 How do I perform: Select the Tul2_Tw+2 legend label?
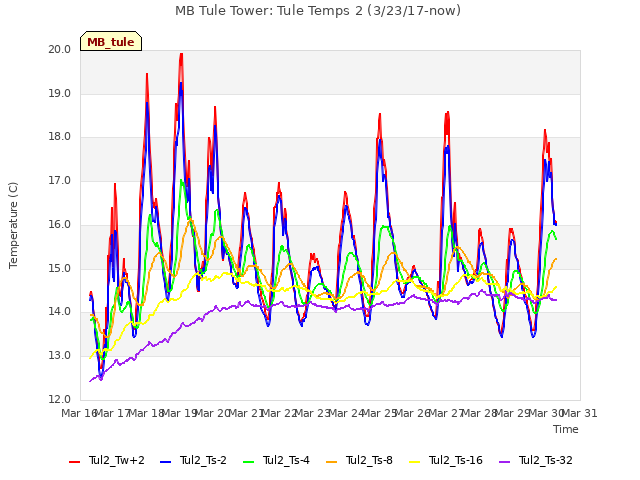click(117, 460)
